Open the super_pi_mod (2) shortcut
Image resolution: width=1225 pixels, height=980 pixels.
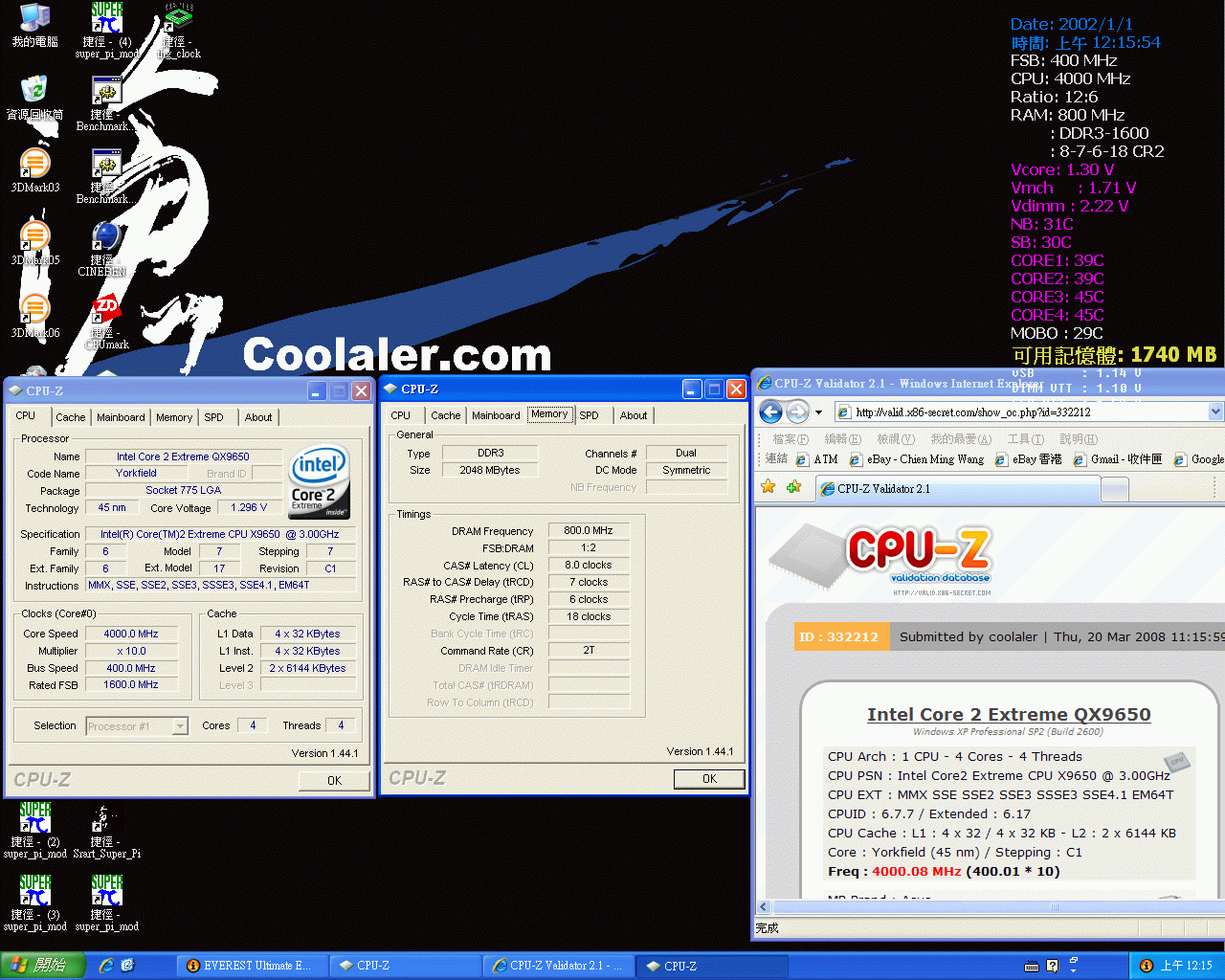(34, 831)
